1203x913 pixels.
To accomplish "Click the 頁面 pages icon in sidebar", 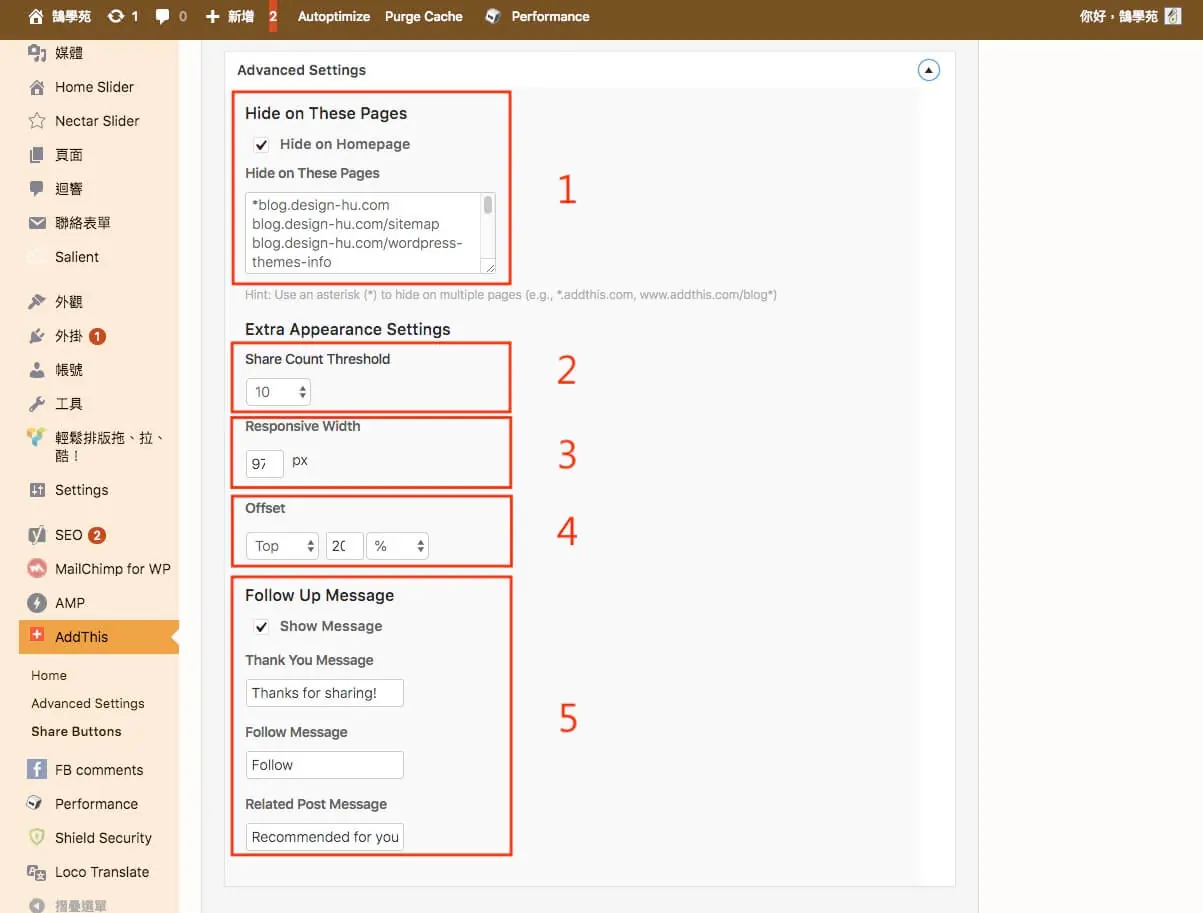I will point(37,155).
